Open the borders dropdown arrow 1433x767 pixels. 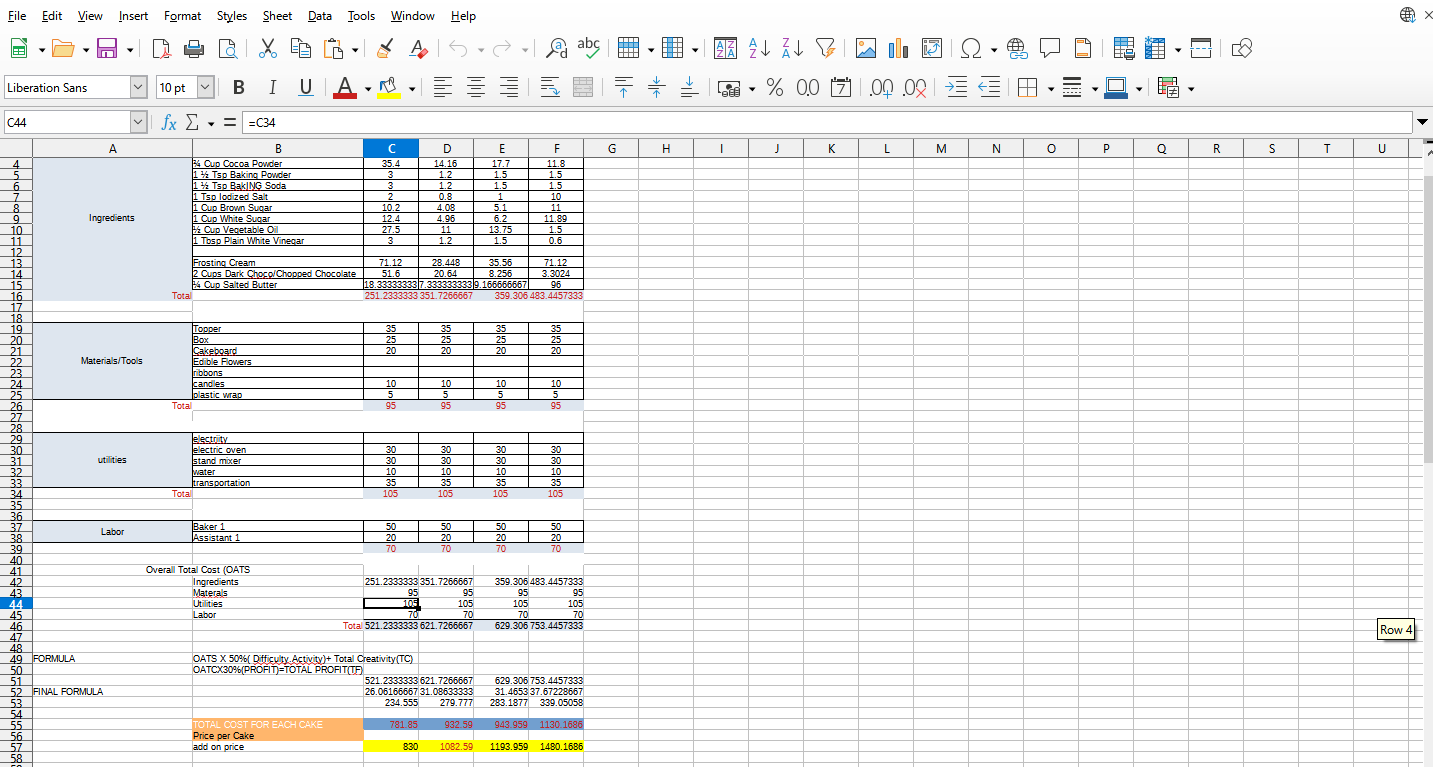click(1051, 88)
